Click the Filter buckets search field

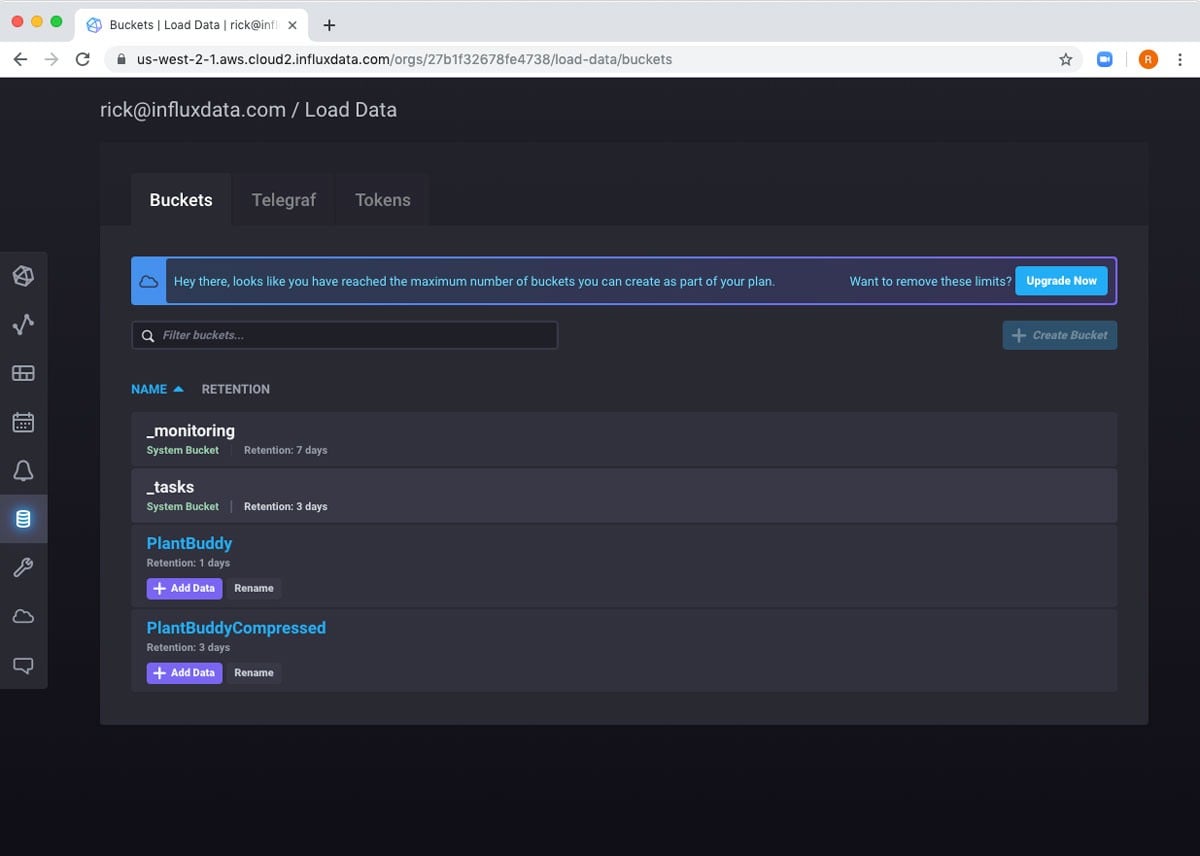tap(345, 335)
